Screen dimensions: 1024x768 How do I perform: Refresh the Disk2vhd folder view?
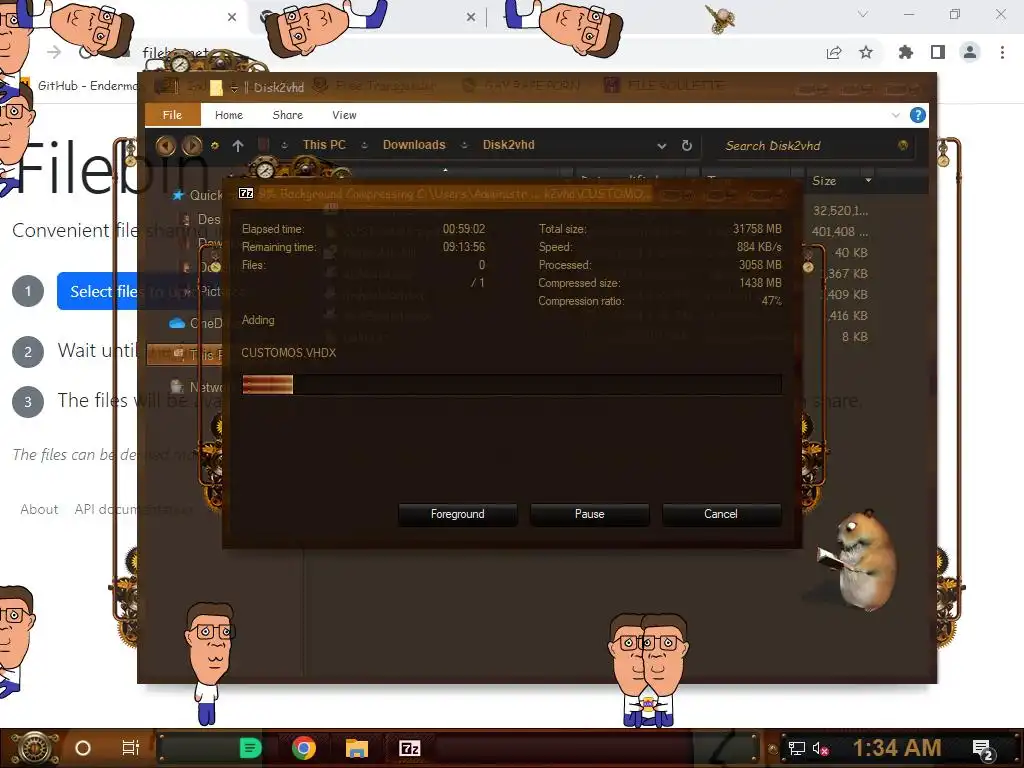[x=686, y=146]
